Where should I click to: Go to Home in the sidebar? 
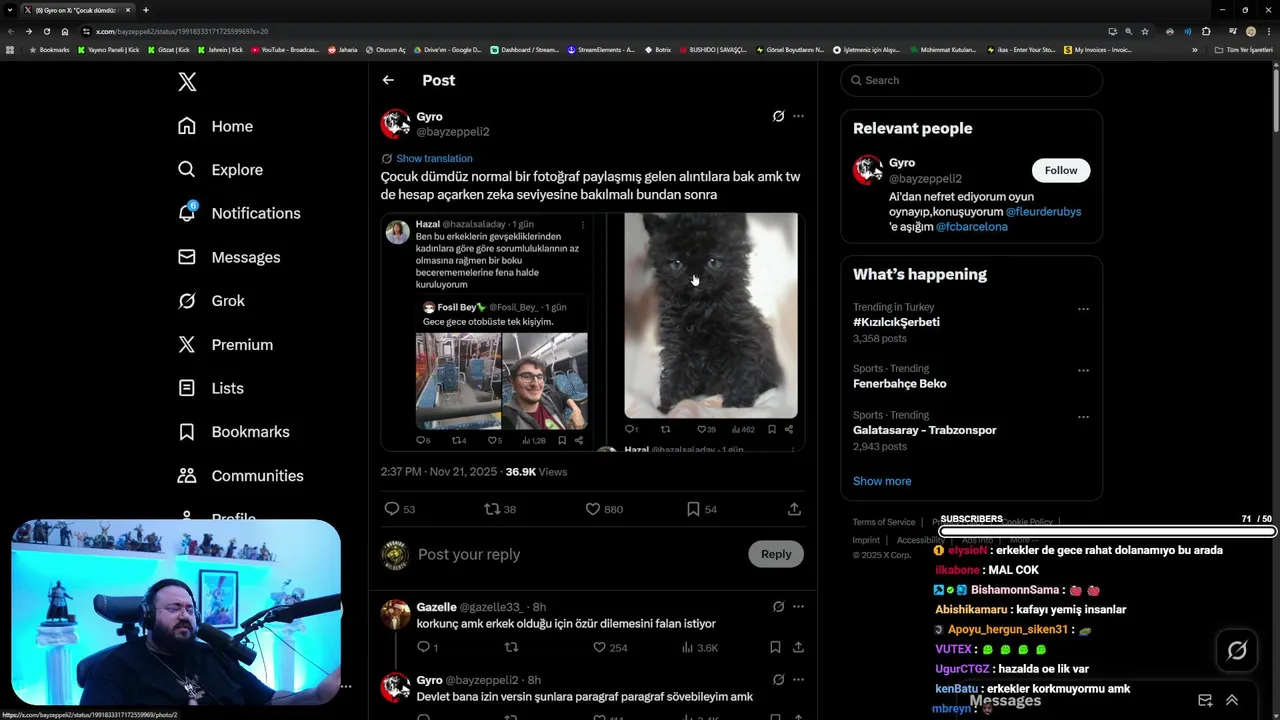(215, 126)
